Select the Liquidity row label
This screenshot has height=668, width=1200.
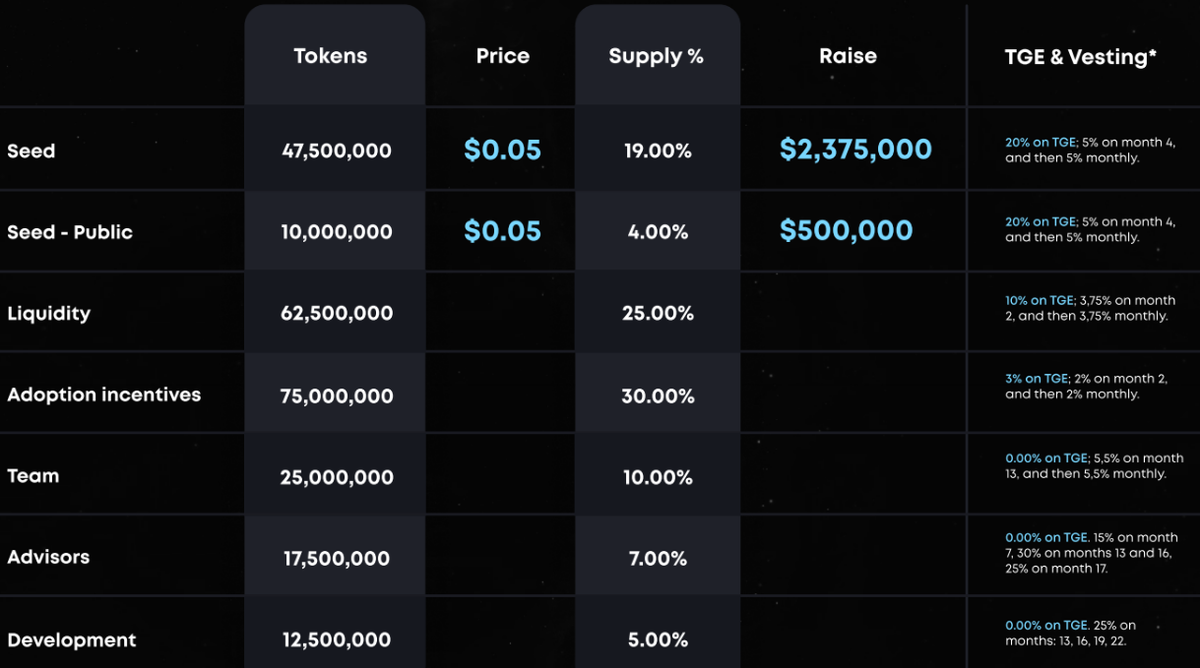click(x=49, y=313)
